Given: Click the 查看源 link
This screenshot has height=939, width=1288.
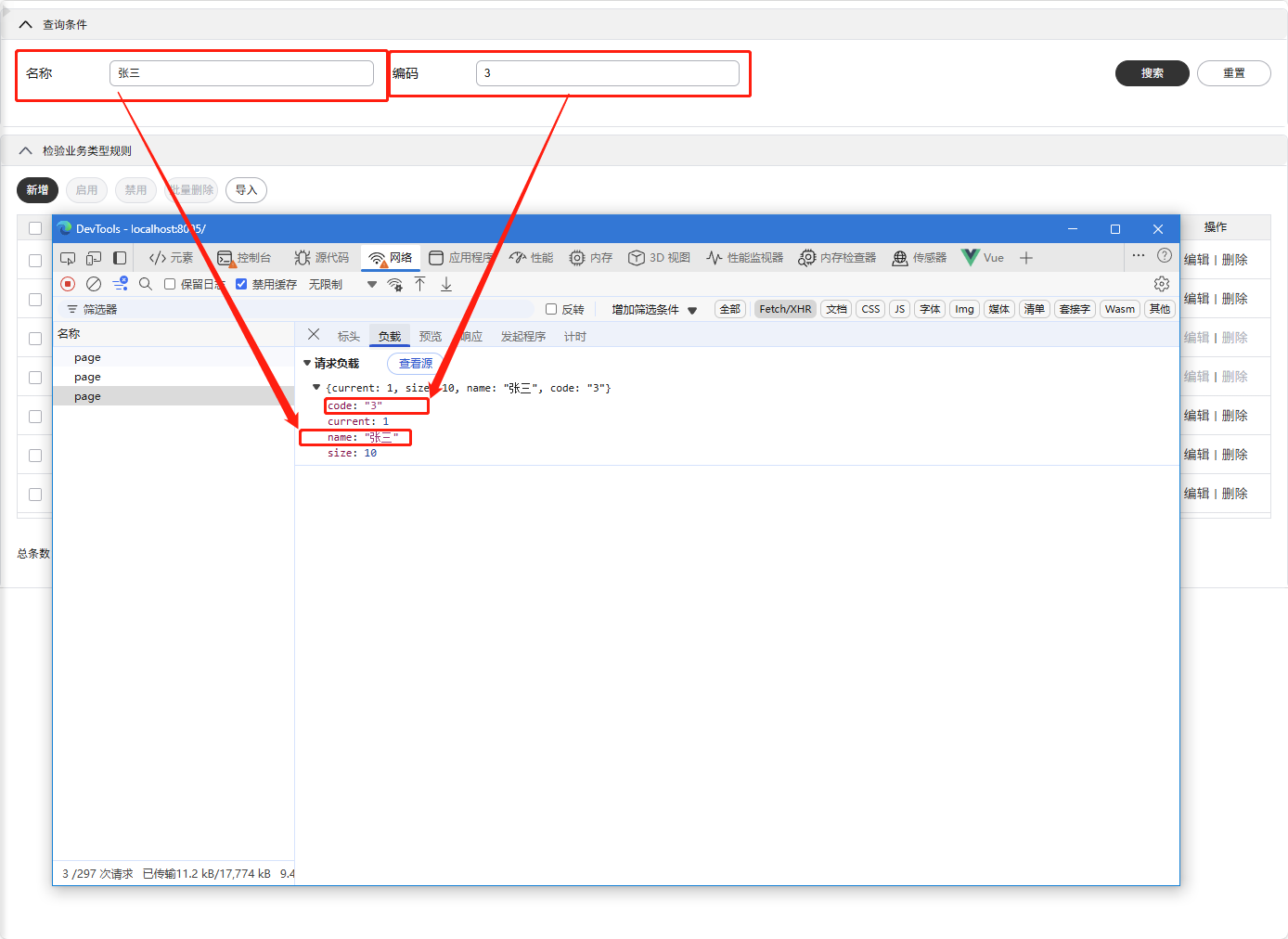Looking at the screenshot, I should pos(415,364).
